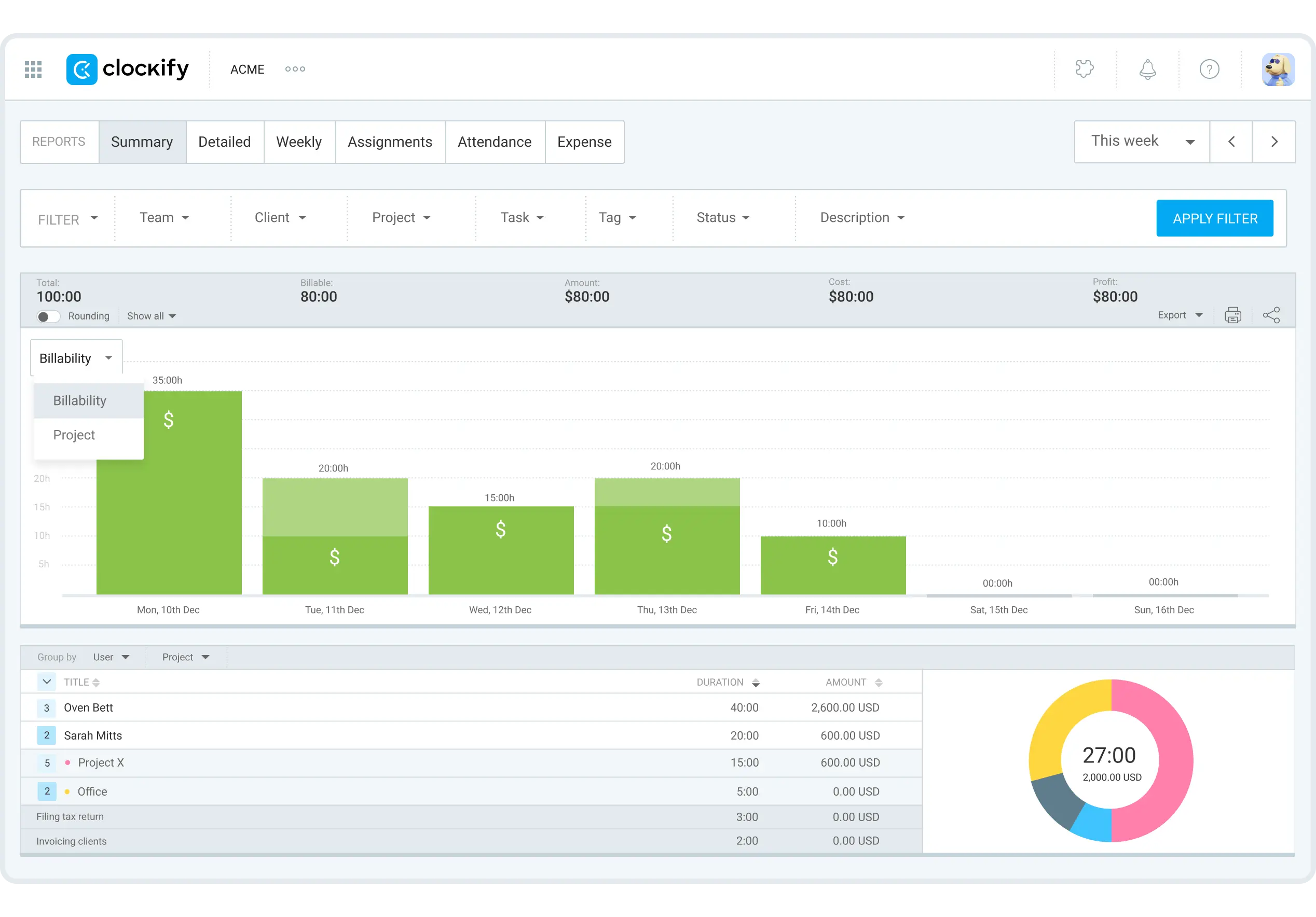The image size is (1316, 917).
Task: Open the notifications bell
Action: click(x=1147, y=69)
